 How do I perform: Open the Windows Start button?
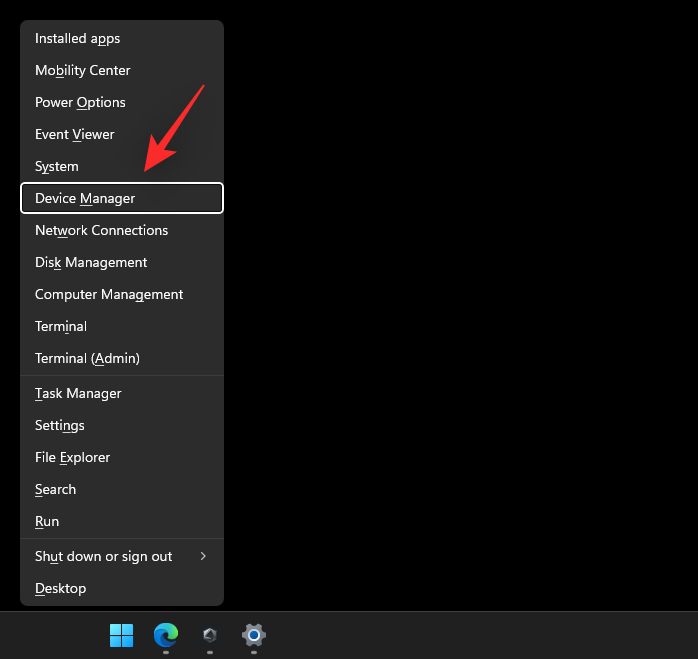(x=122, y=635)
